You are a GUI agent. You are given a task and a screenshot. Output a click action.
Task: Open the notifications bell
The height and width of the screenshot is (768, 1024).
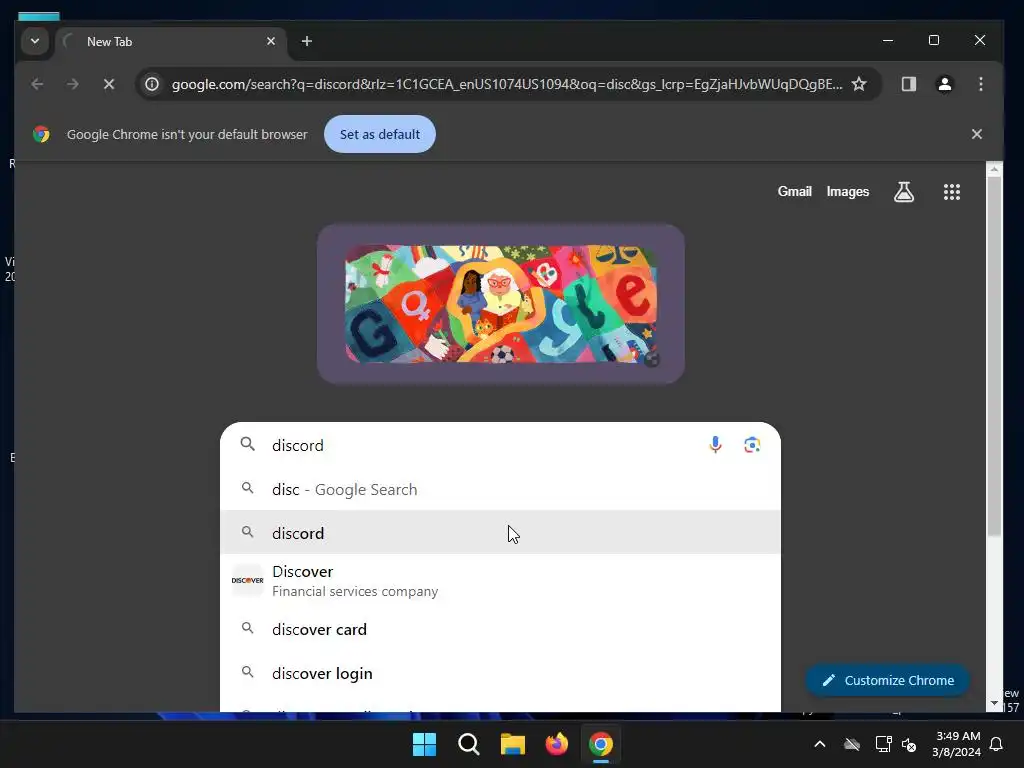tap(997, 744)
